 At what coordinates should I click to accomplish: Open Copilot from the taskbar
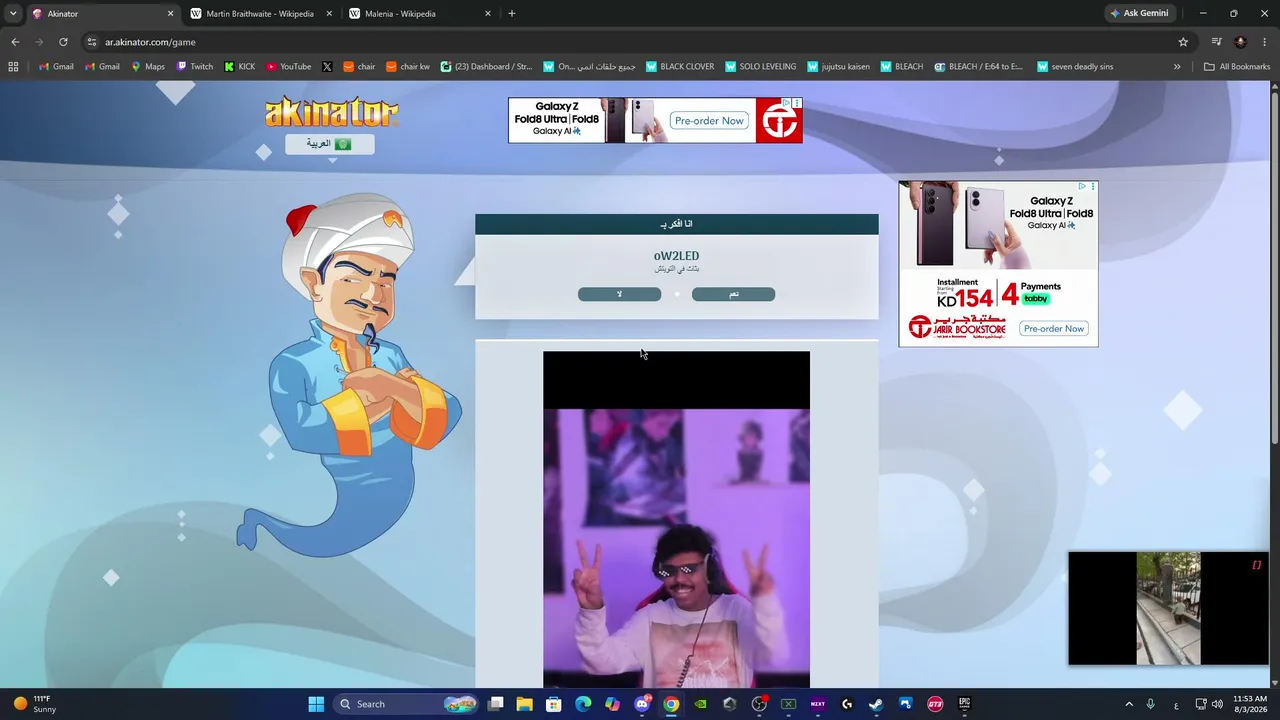(612, 704)
